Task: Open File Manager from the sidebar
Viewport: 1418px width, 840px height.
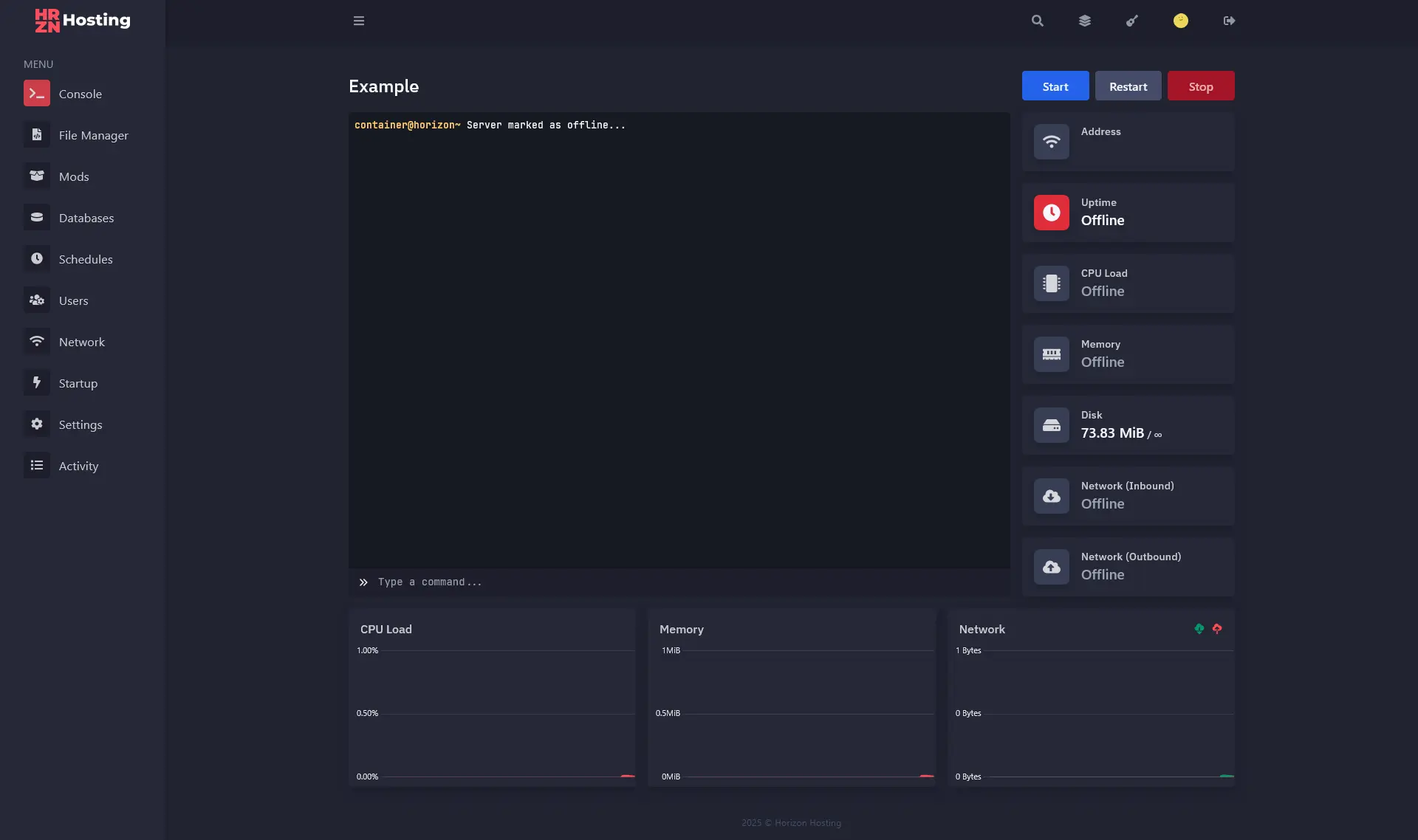Action: pos(93,135)
